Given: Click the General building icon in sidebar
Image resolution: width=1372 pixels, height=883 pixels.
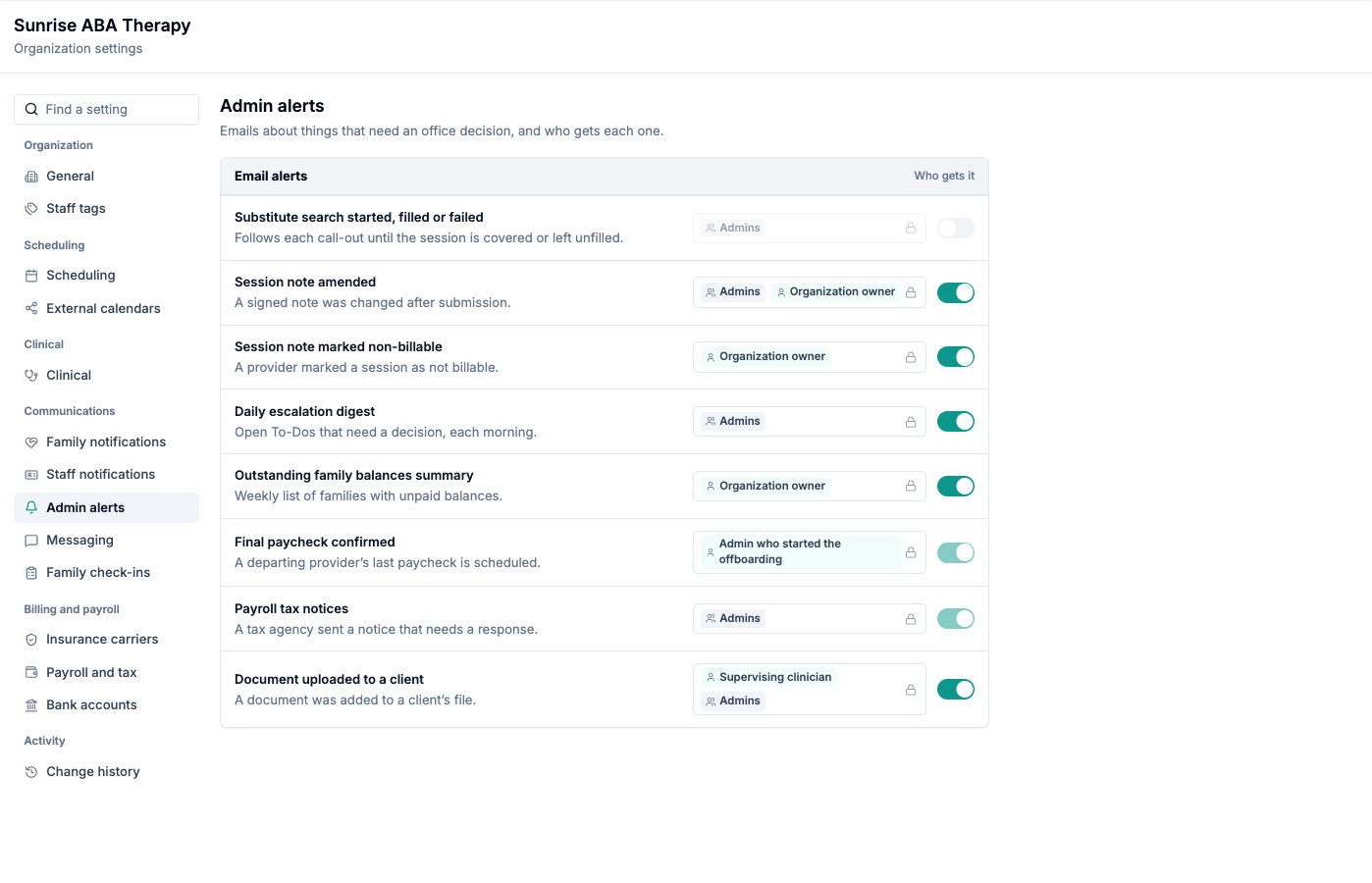Looking at the screenshot, I should [31, 177].
